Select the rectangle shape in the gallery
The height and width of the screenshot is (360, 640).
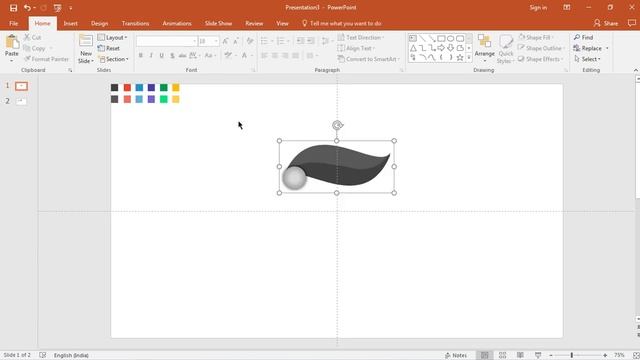tap(441, 38)
